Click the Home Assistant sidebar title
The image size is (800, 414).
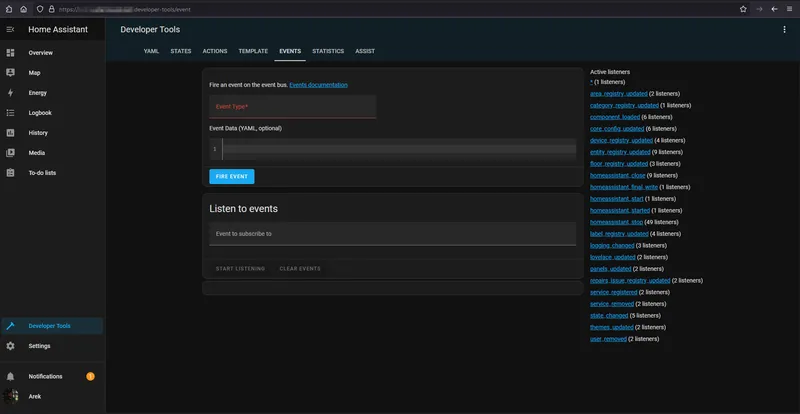click(x=58, y=30)
